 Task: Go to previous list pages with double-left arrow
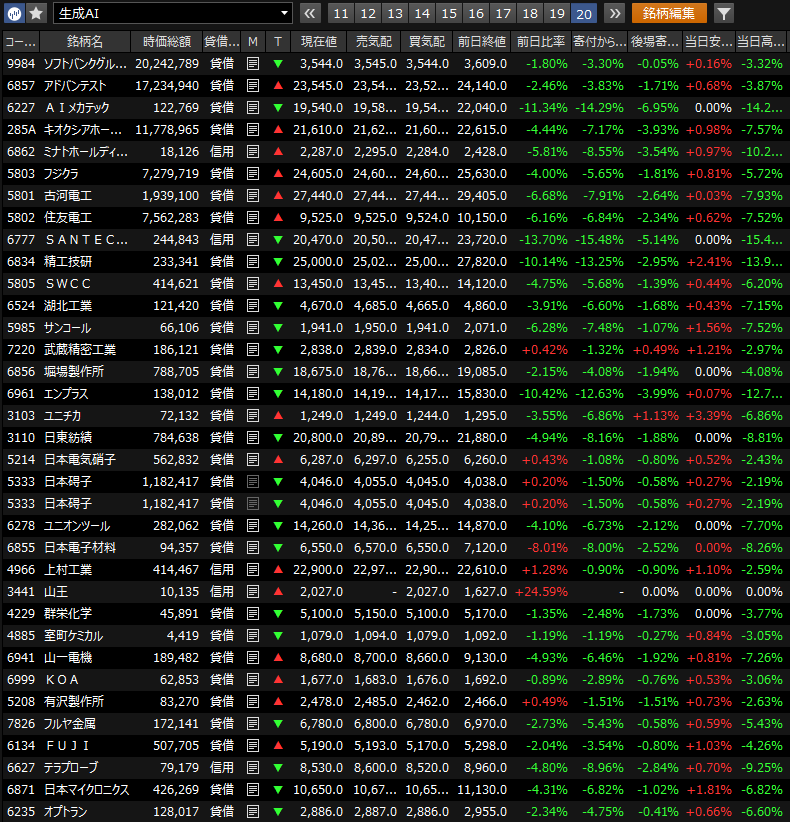click(x=309, y=13)
